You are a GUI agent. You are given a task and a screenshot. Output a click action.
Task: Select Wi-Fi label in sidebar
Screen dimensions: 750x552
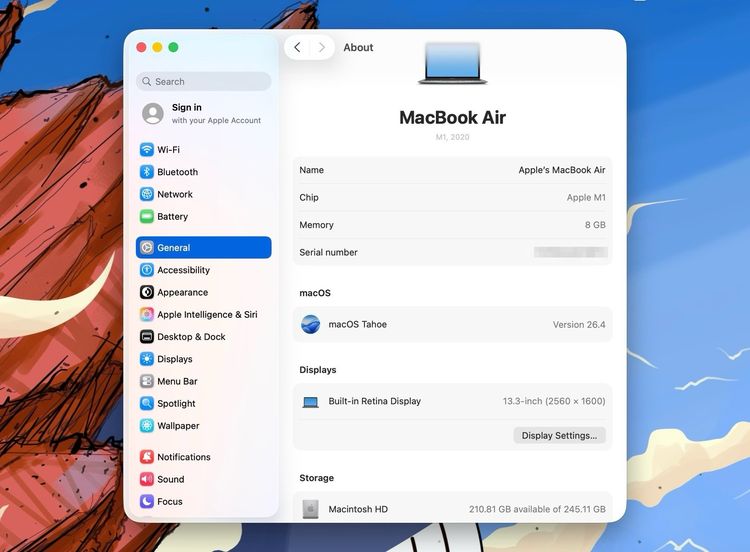coord(168,150)
